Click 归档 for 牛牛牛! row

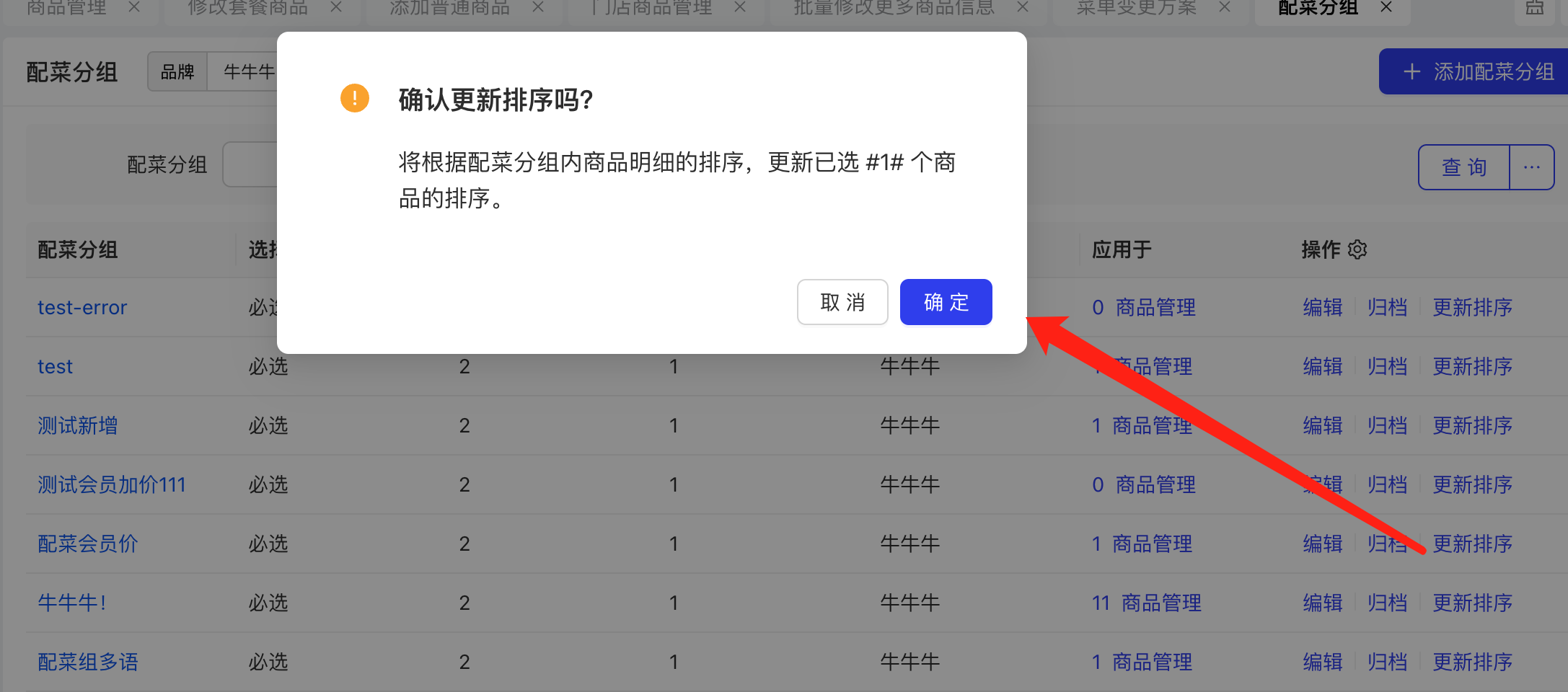(1388, 603)
